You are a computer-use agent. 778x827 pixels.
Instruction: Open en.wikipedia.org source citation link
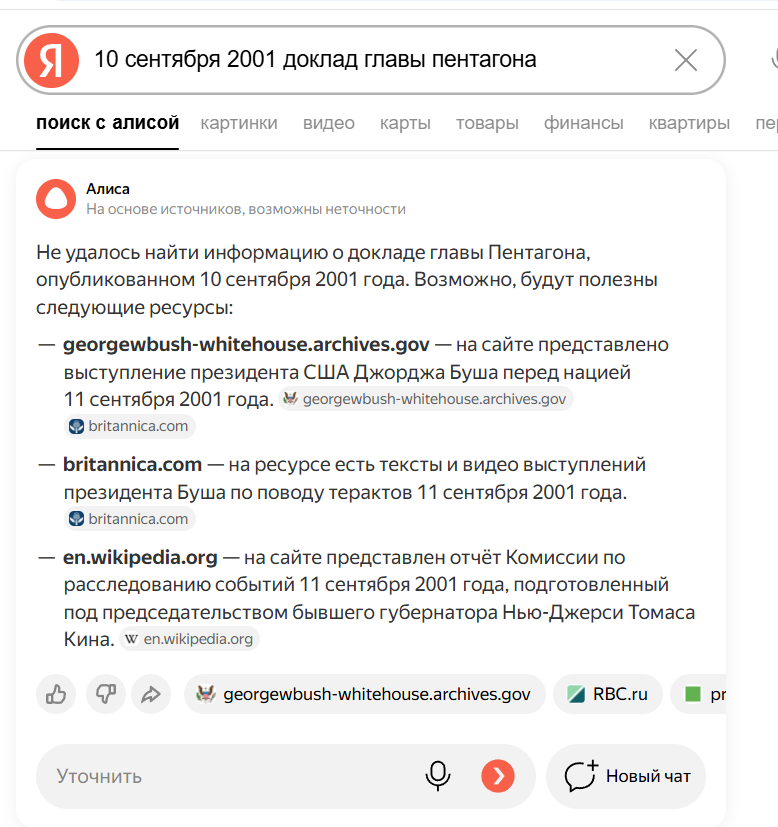[x=189, y=638]
